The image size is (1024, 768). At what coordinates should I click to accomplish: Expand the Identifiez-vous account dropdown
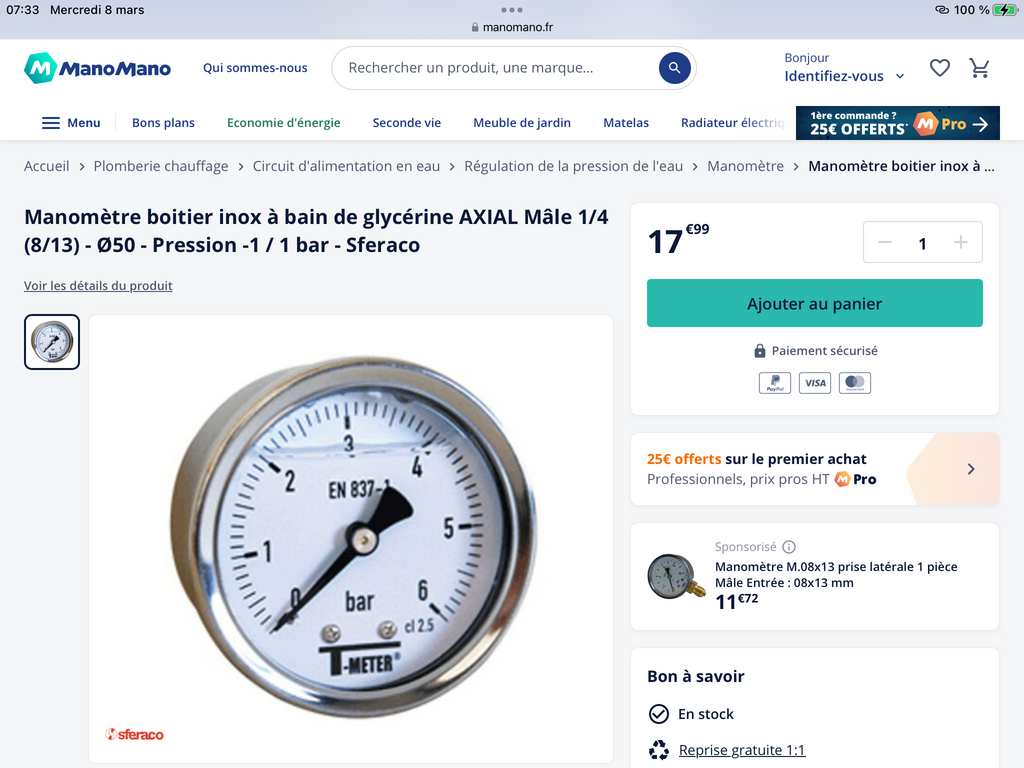coord(844,76)
